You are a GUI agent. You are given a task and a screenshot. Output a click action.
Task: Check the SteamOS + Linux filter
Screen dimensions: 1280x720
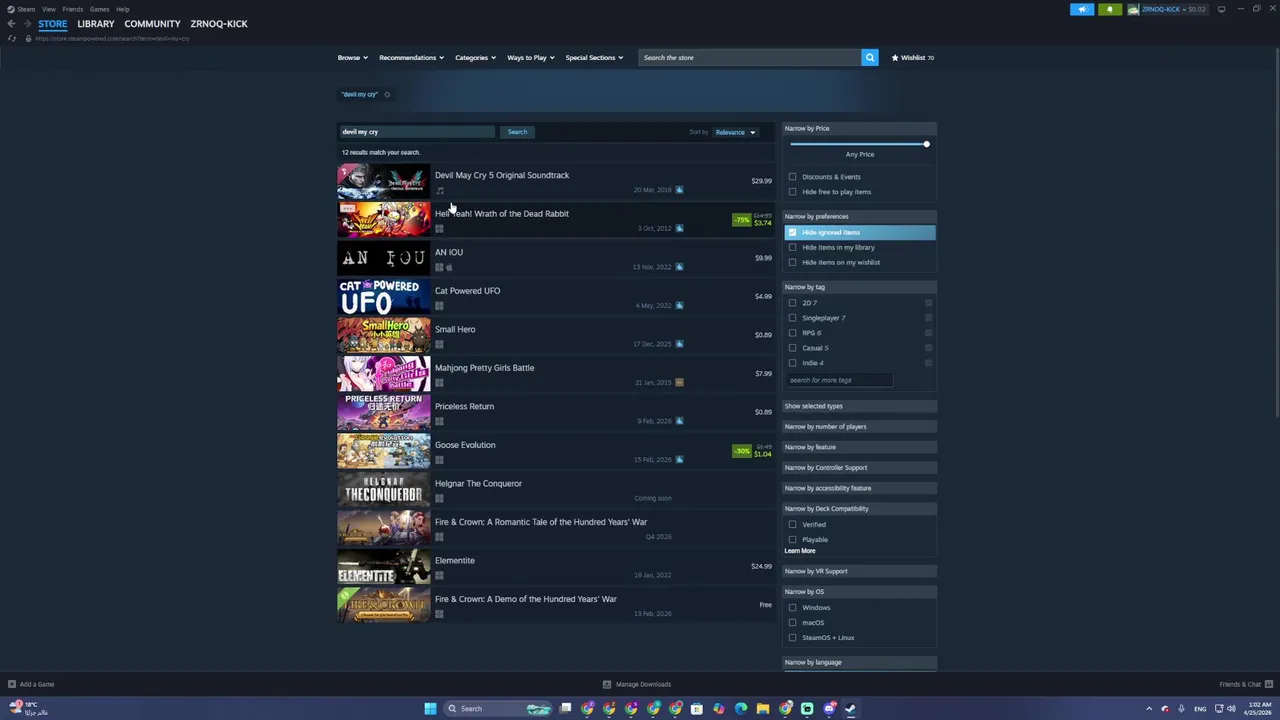point(793,638)
